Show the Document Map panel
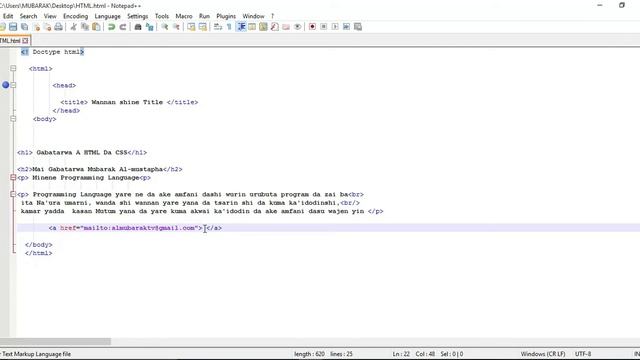Image resolution: width=640 pixels, height=360 pixels. click(x=263, y=27)
